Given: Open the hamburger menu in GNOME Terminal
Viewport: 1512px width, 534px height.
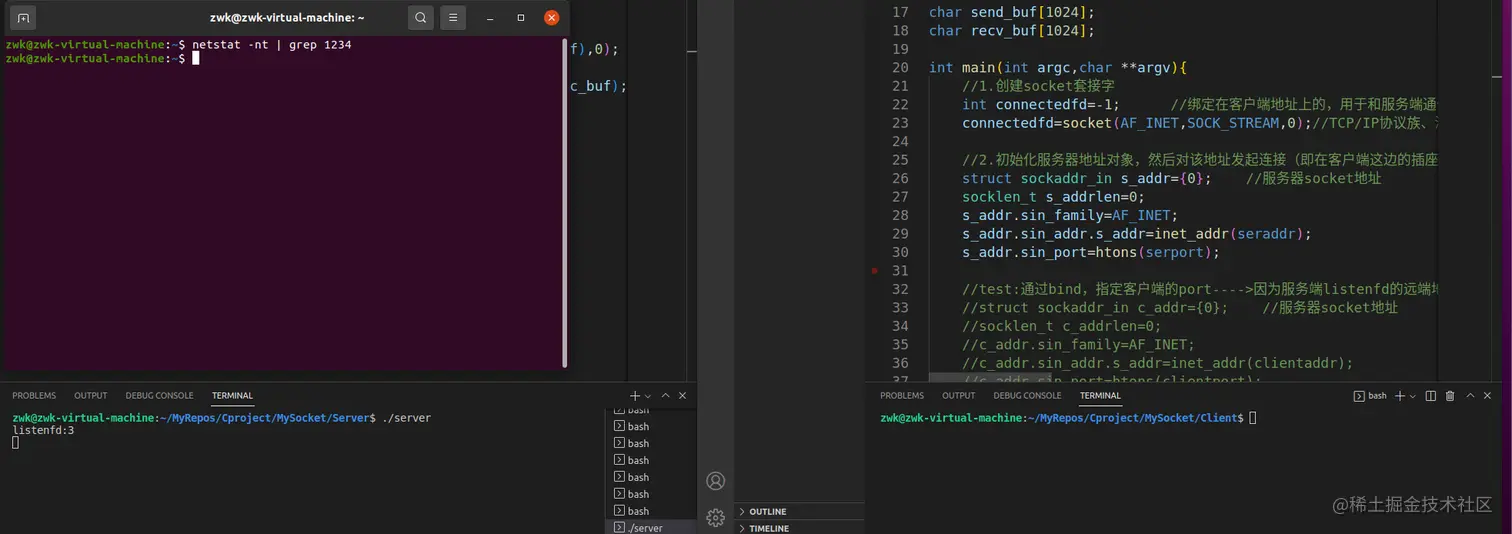Looking at the screenshot, I should [453, 18].
